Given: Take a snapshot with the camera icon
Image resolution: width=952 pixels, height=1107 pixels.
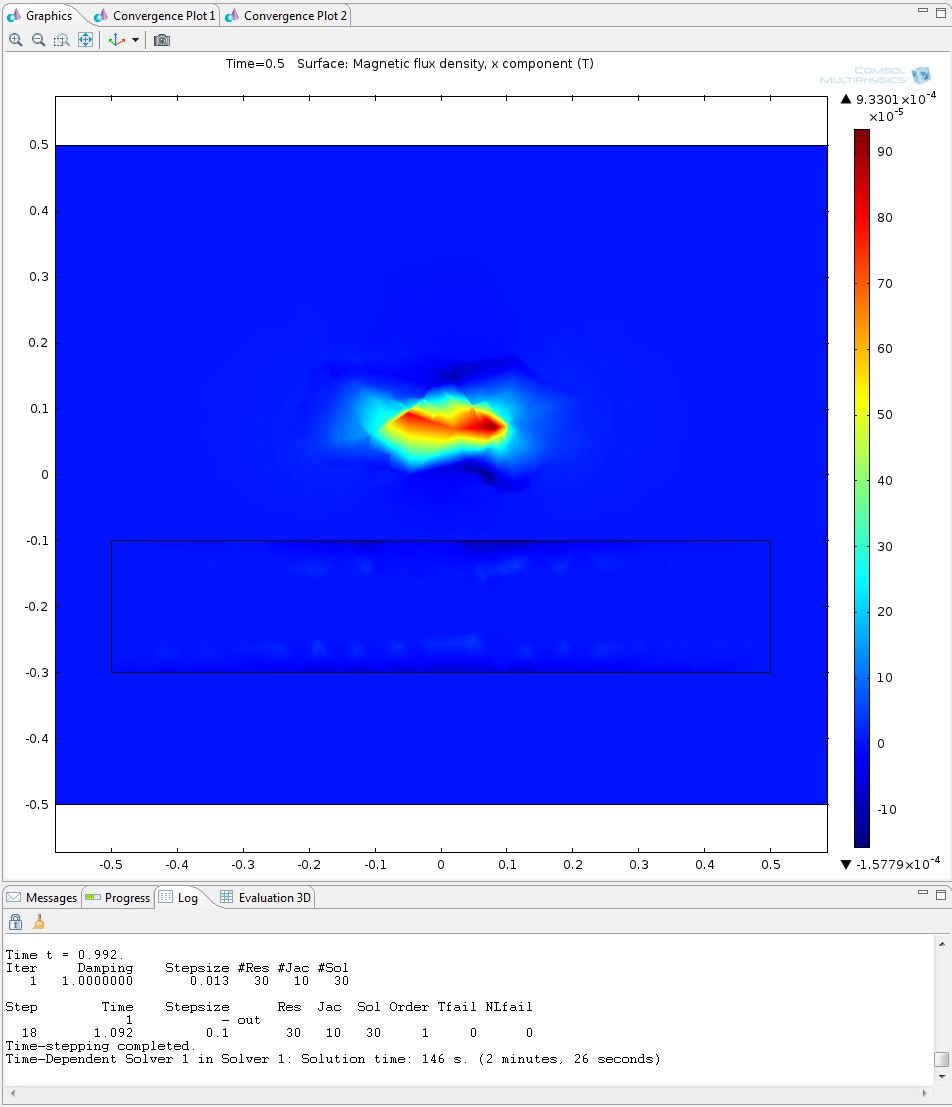Looking at the screenshot, I should [162, 40].
